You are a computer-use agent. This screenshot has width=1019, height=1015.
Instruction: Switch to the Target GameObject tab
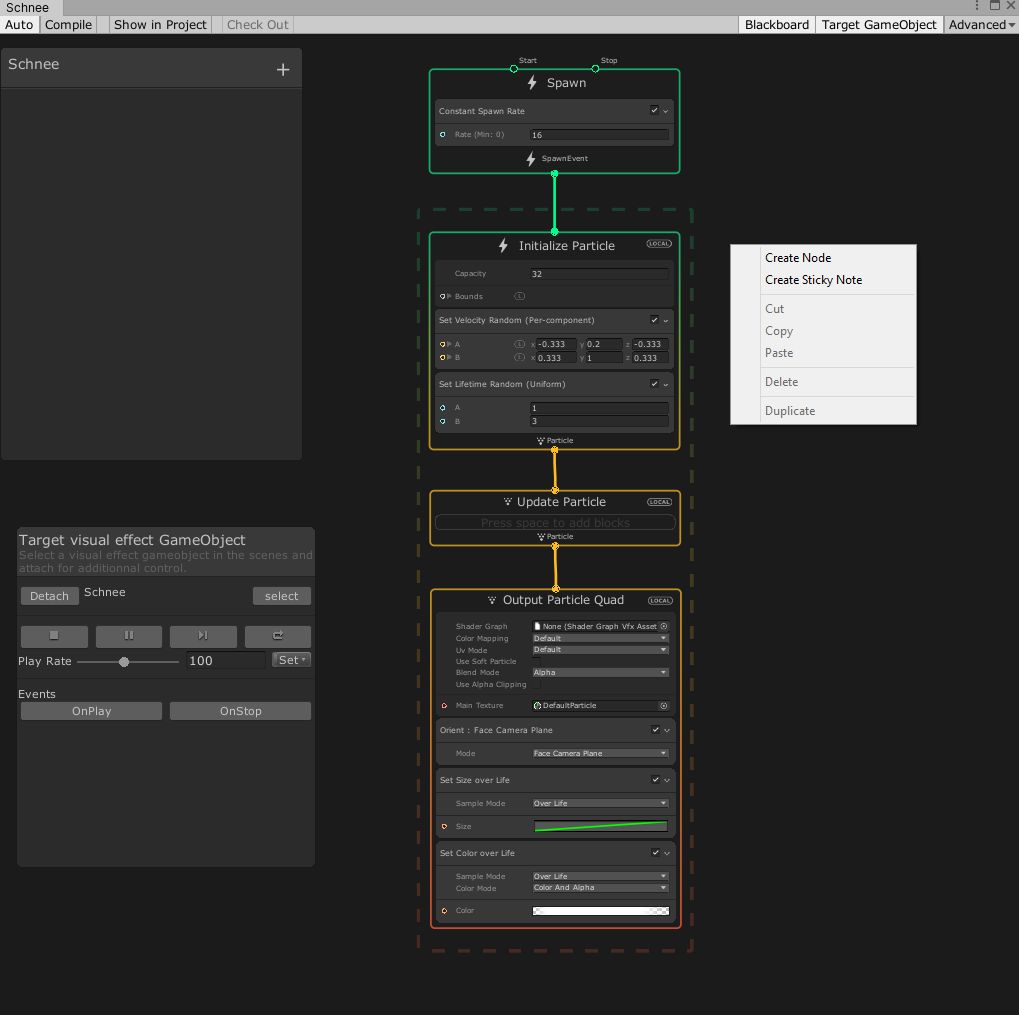[x=878, y=25]
